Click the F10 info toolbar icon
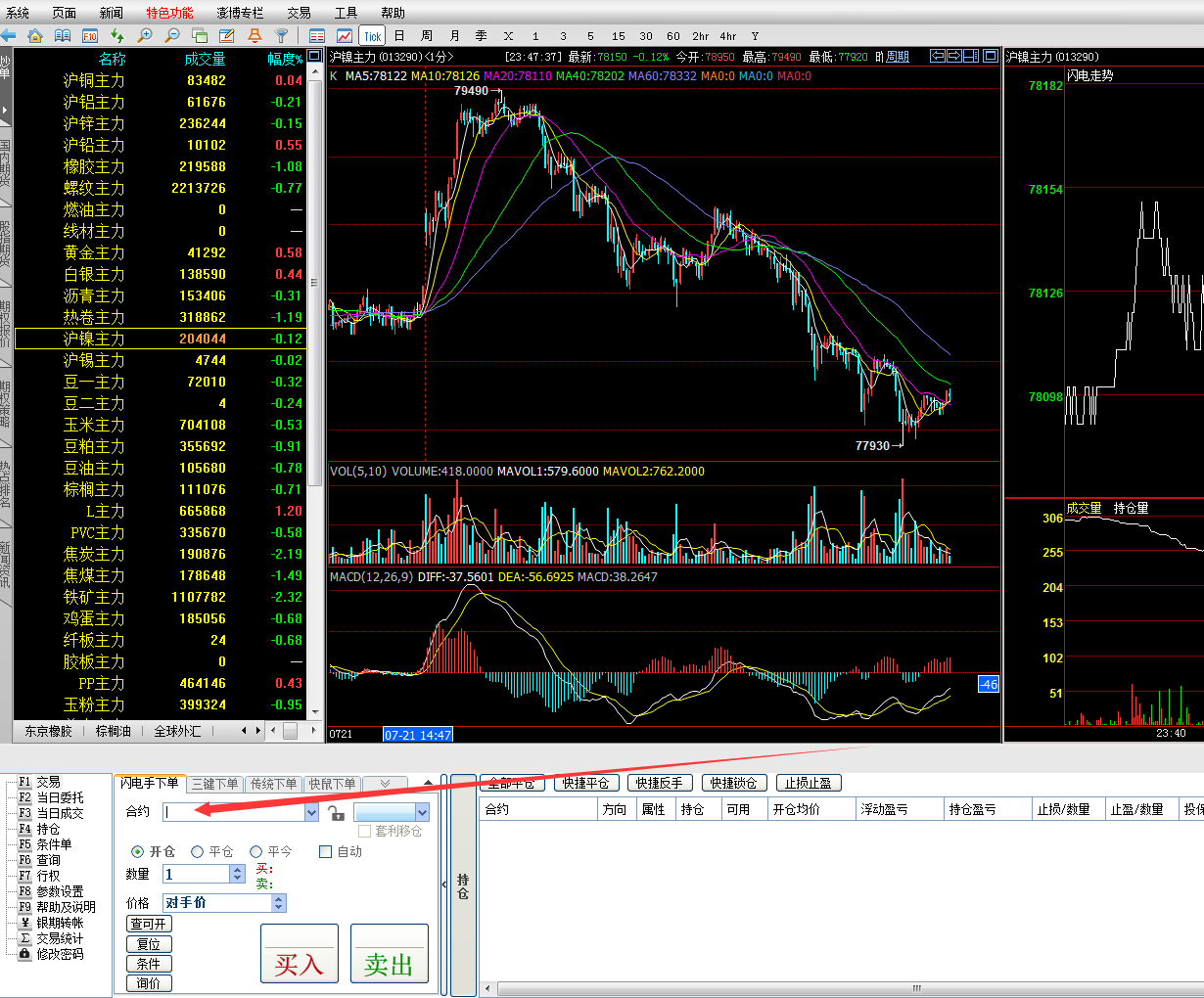Image resolution: width=1204 pixels, height=998 pixels. coord(90,36)
